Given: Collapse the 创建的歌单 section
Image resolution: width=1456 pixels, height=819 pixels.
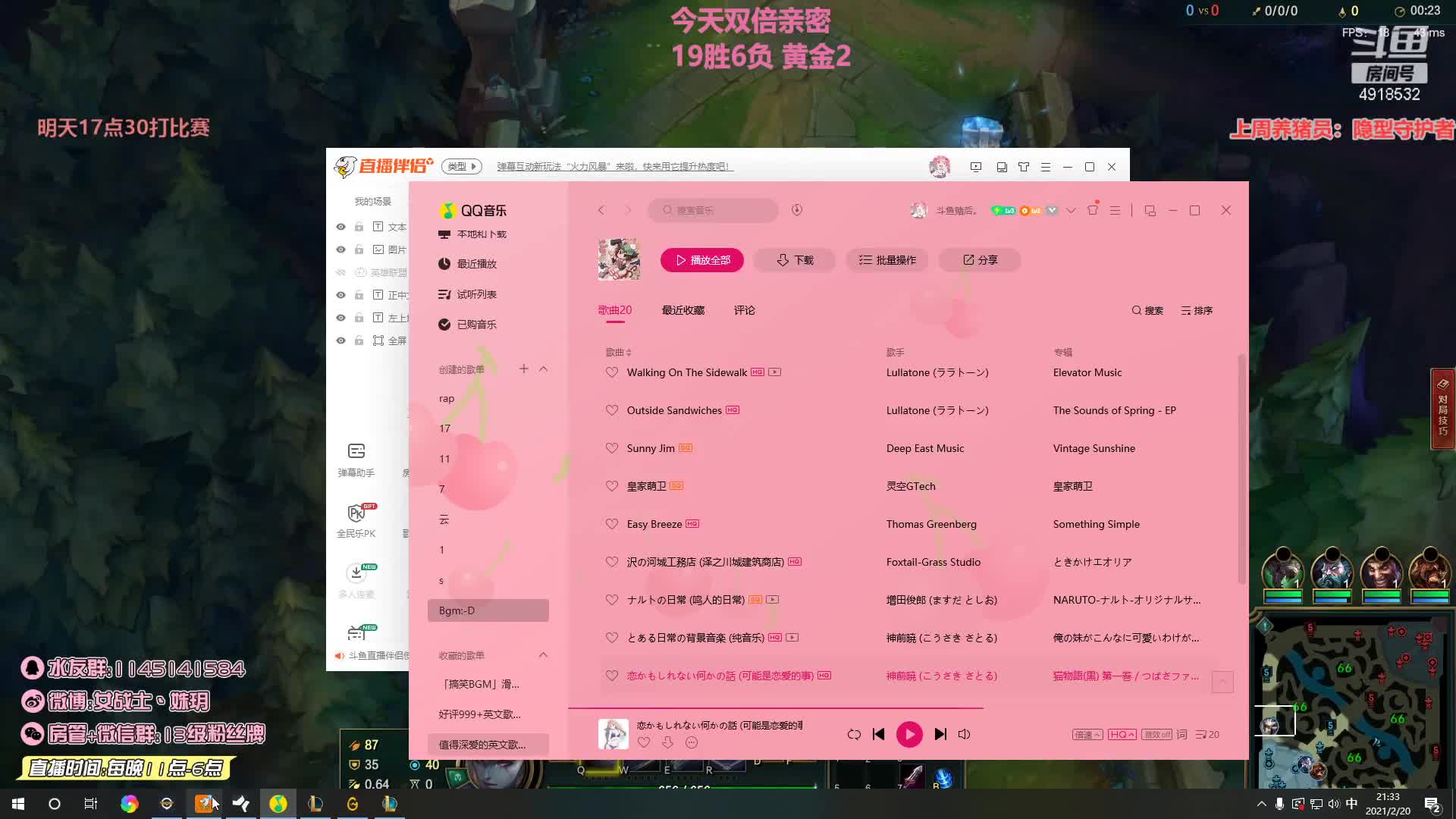Looking at the screenshot, I should (x=543, y=369).
